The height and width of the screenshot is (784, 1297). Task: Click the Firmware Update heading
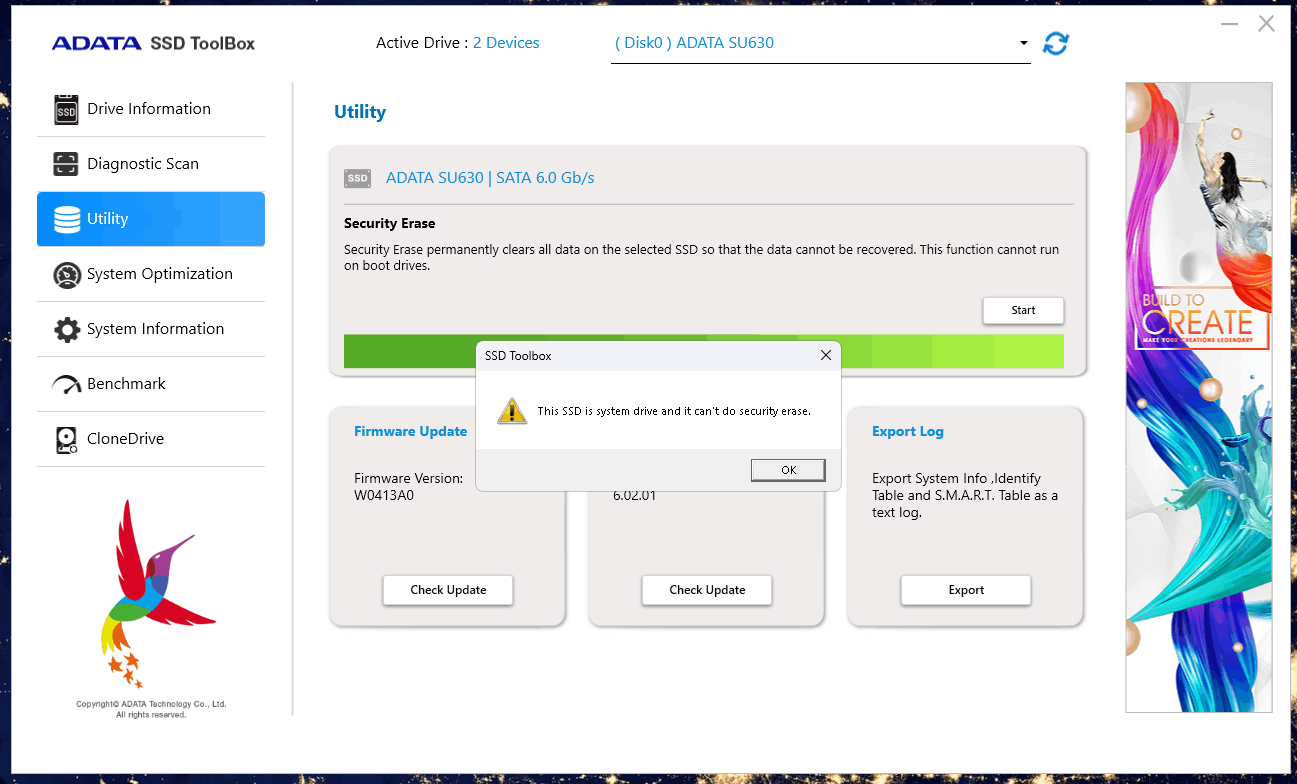click(x=410, y=431)
